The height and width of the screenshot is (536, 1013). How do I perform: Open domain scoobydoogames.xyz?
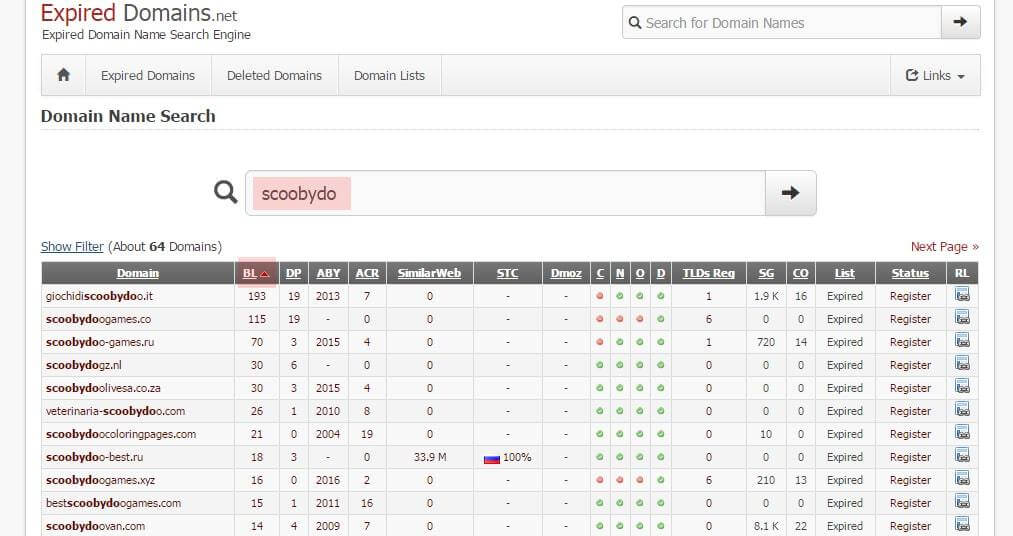(100, 480)
